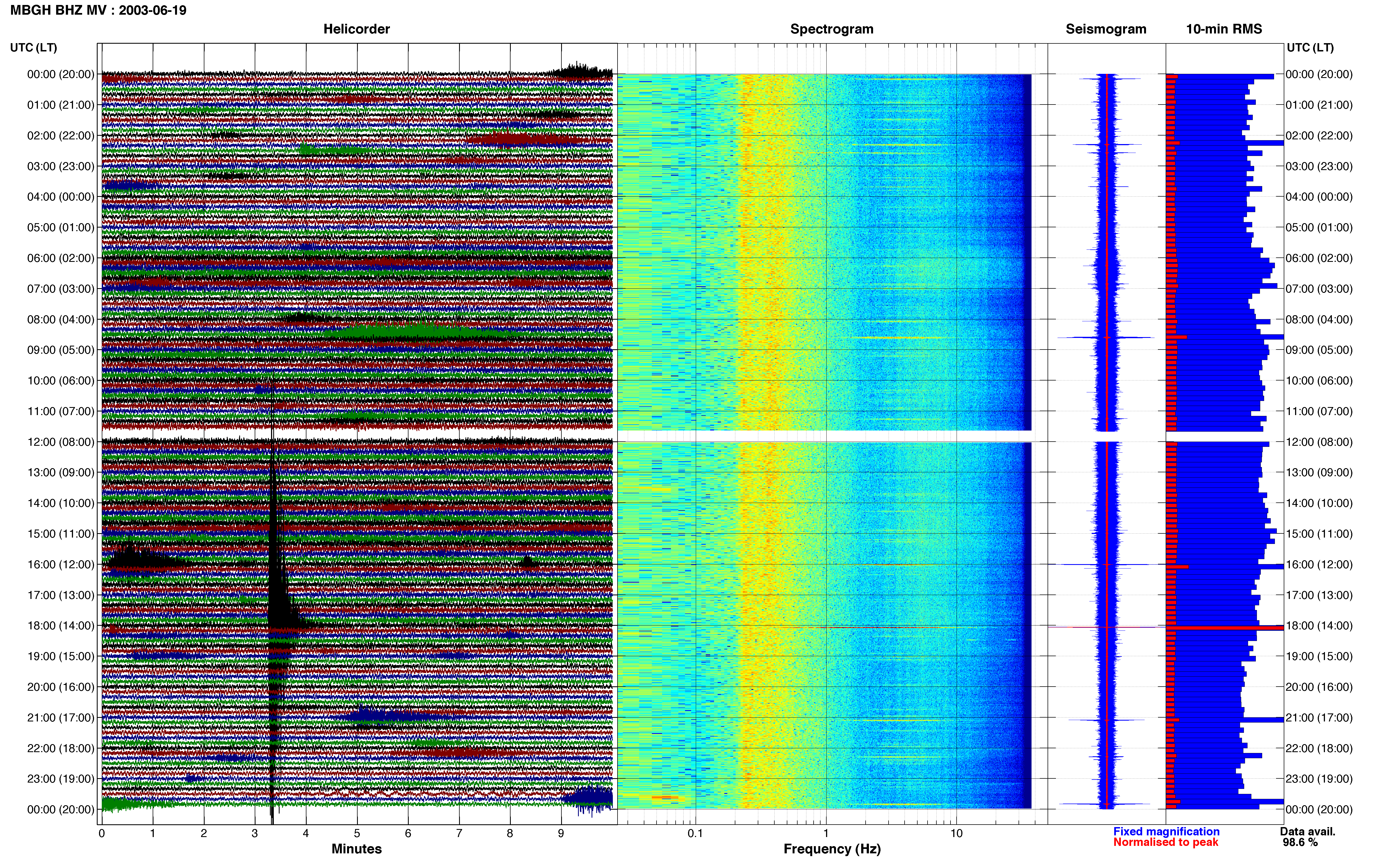Click the left '10:00 (06:00)' time label
Screen dimensions: 1388x868
(61, 380)
